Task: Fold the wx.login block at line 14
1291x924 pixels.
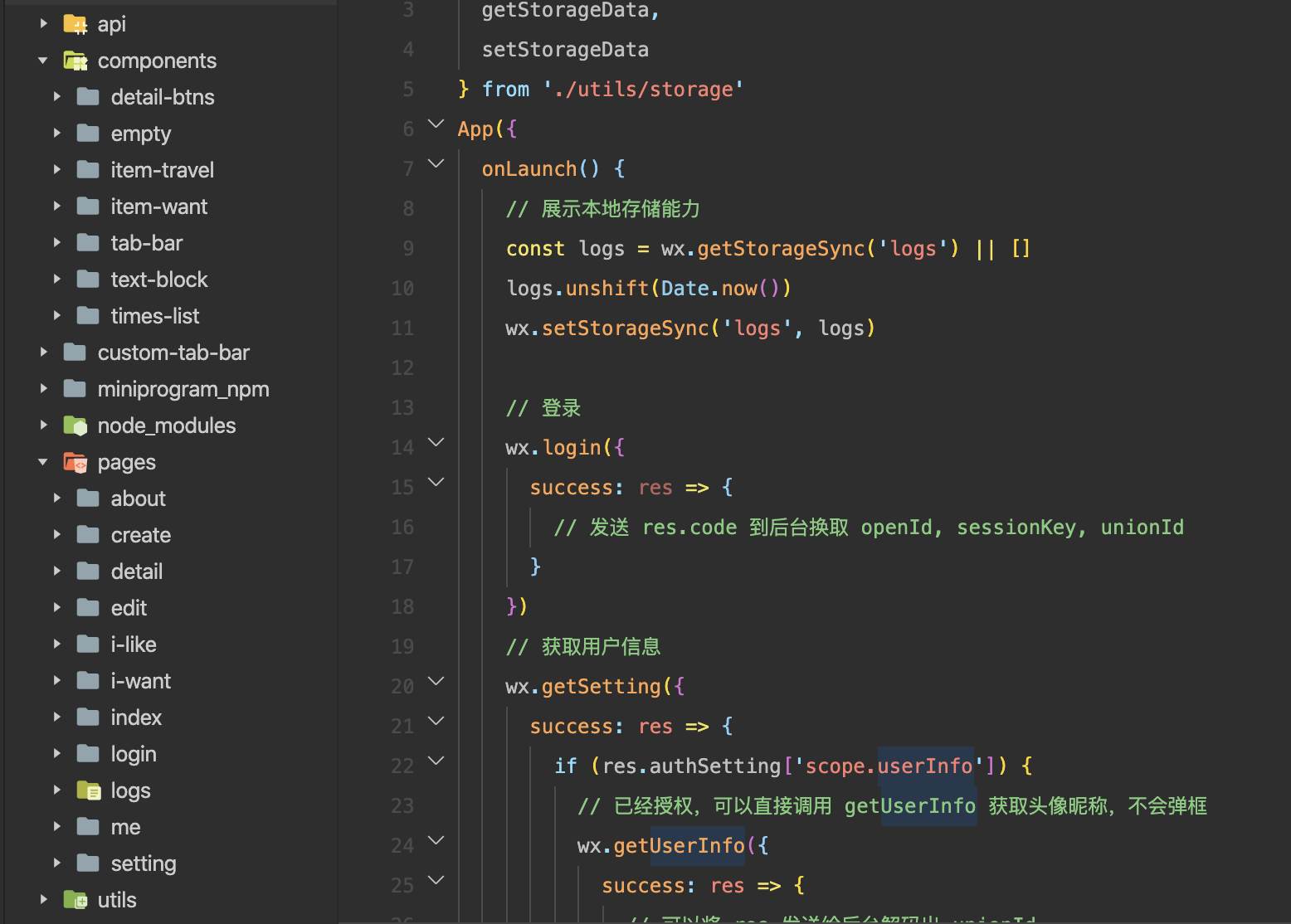Action: pyautogui.click(x=436, y=443)
